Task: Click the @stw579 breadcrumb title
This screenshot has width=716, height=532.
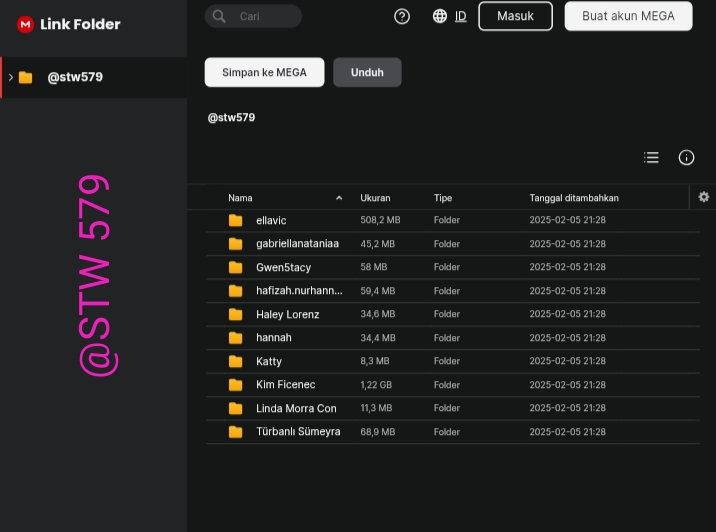Action: click(232, 117)
